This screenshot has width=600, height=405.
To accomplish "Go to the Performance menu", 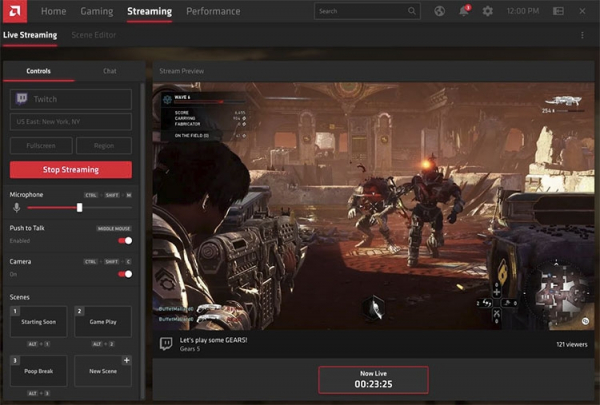I will tap(213, 11).
